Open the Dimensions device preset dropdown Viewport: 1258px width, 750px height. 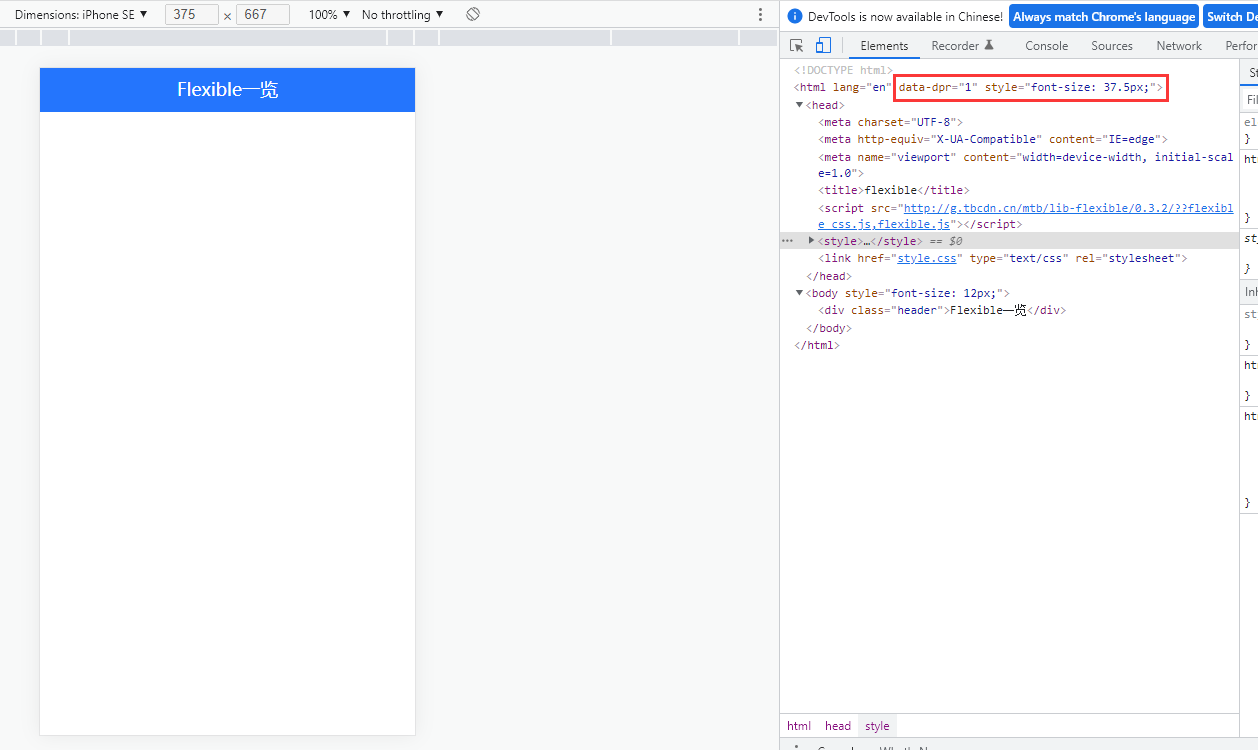pos(80,14)
